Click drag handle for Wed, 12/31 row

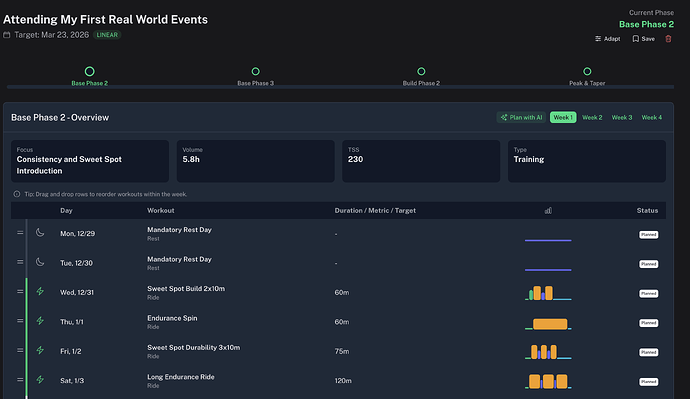20,292
